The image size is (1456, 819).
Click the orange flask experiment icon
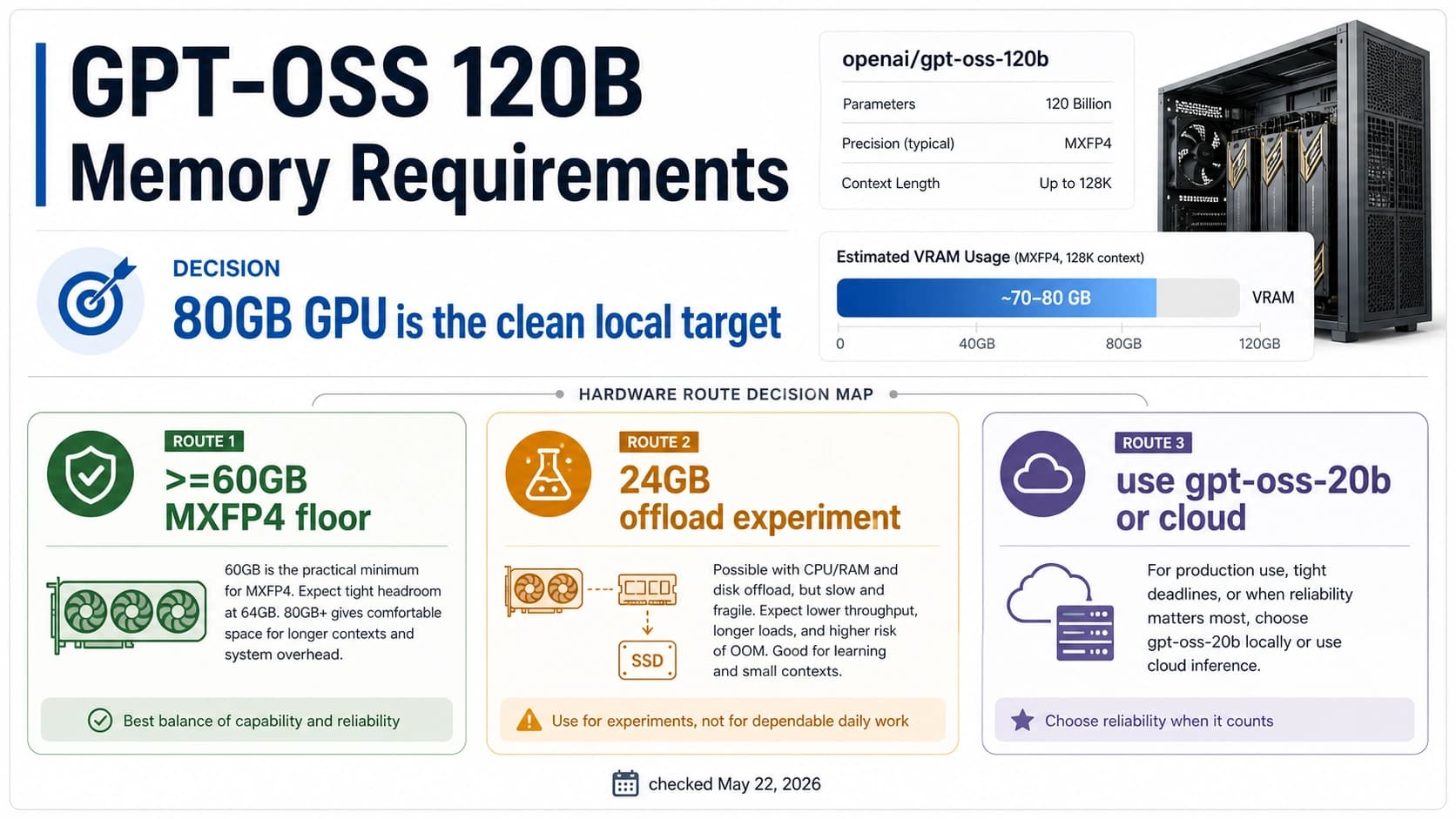click(549, 474)
